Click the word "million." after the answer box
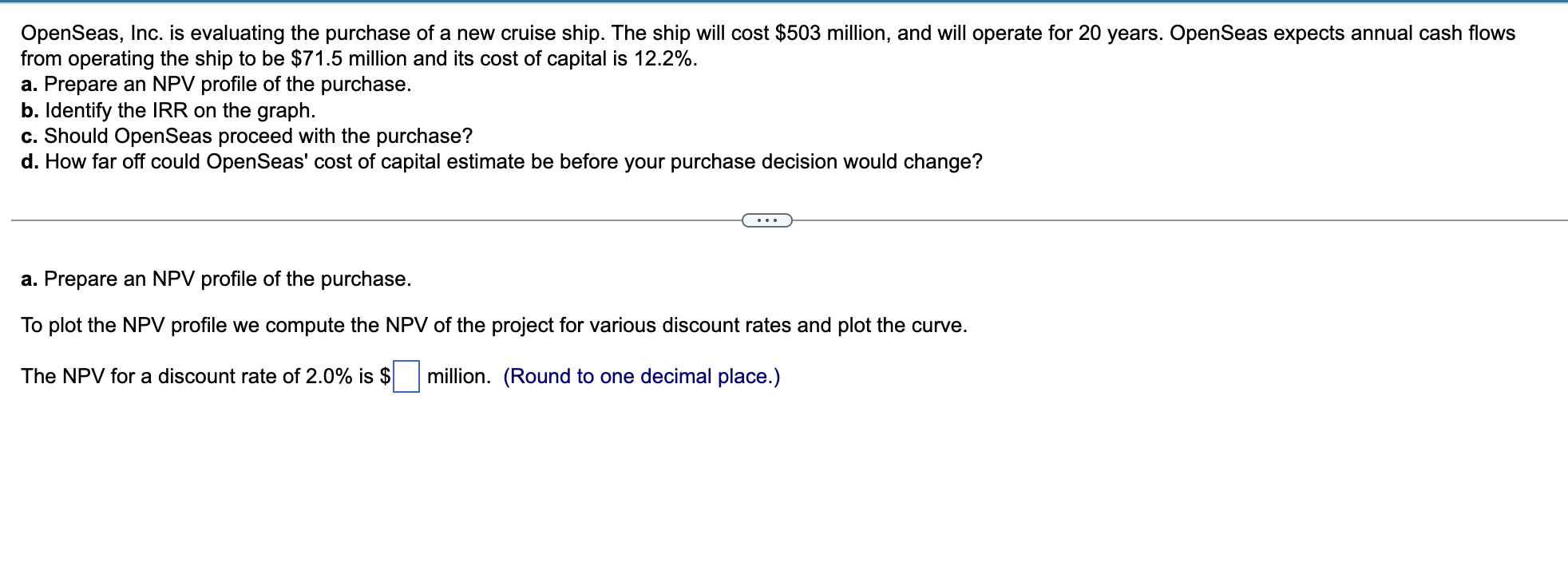The height and width of the screenshot is (586, 1568). point(459,376)
